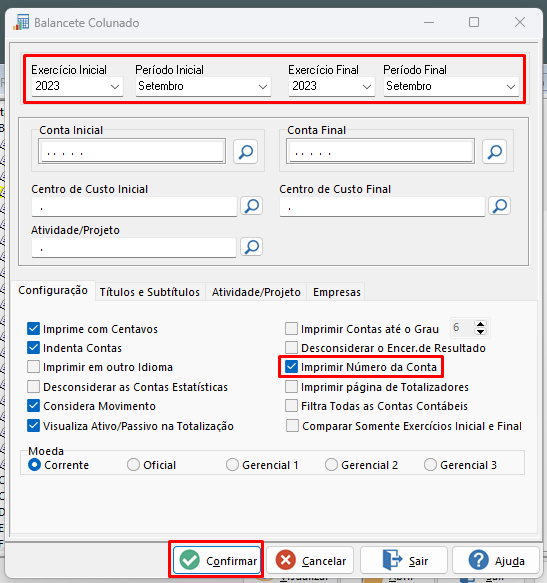This screenshot has height=583, width=547.
Task: Maximize the Balancete Colunado window
Action: click(x=474, y=22)
